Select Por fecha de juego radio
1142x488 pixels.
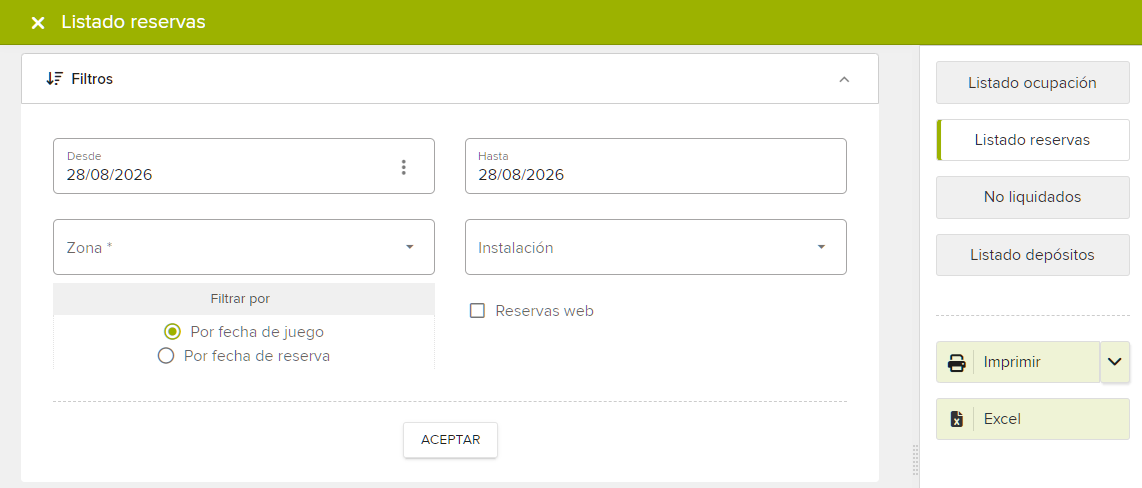[x=172, y=331]
